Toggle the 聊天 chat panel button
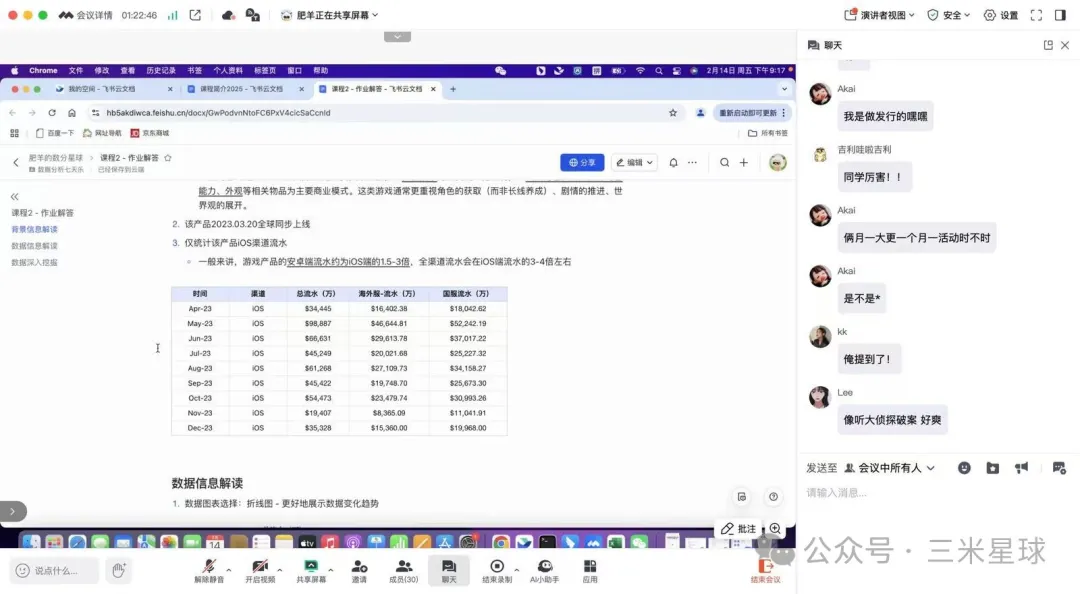Image resolution: width=1080 pixels, height=594 pixels. coord(449,570)
